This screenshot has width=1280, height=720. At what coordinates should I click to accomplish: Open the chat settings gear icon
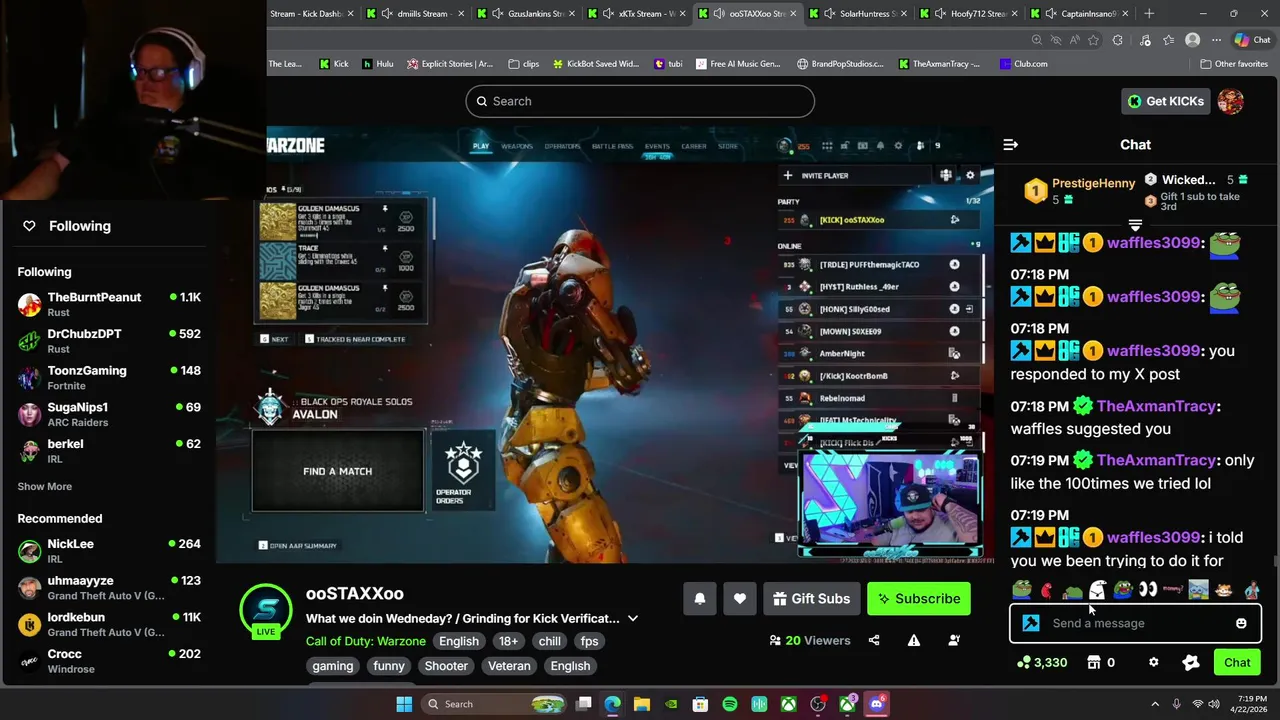(x=1153, y=662)
